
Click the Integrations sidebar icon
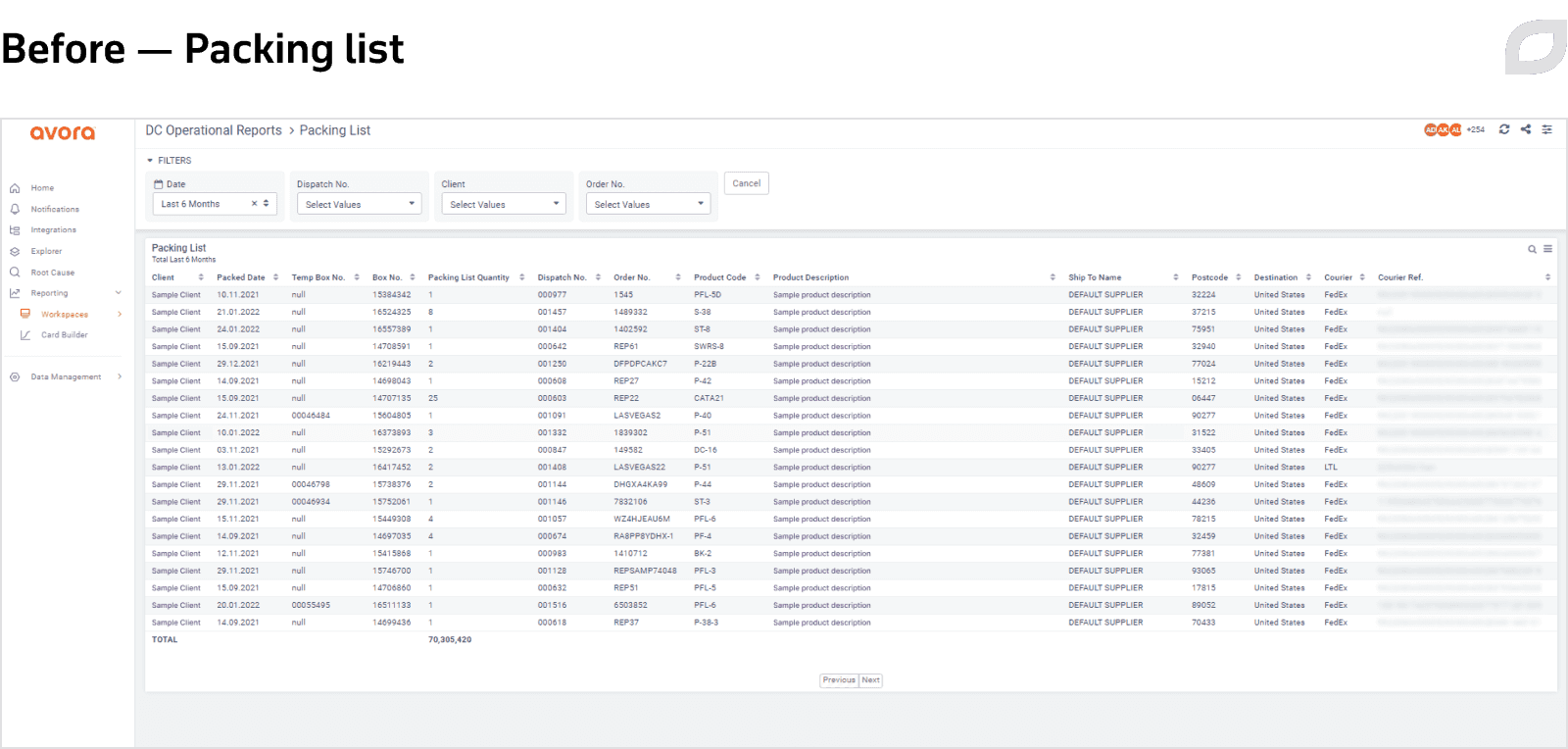click(x=15, y=230)
